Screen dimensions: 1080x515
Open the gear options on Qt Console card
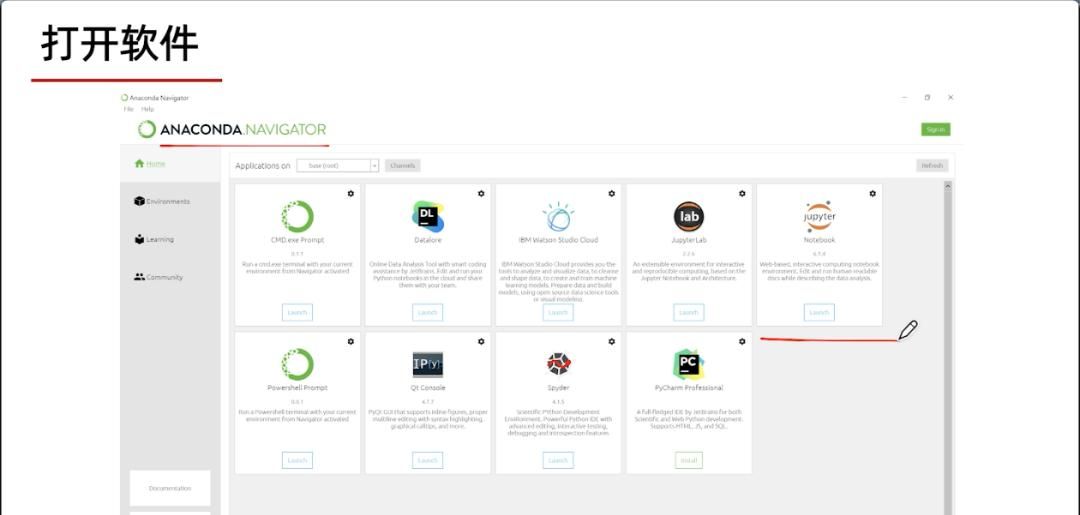[x=481, y=341]
